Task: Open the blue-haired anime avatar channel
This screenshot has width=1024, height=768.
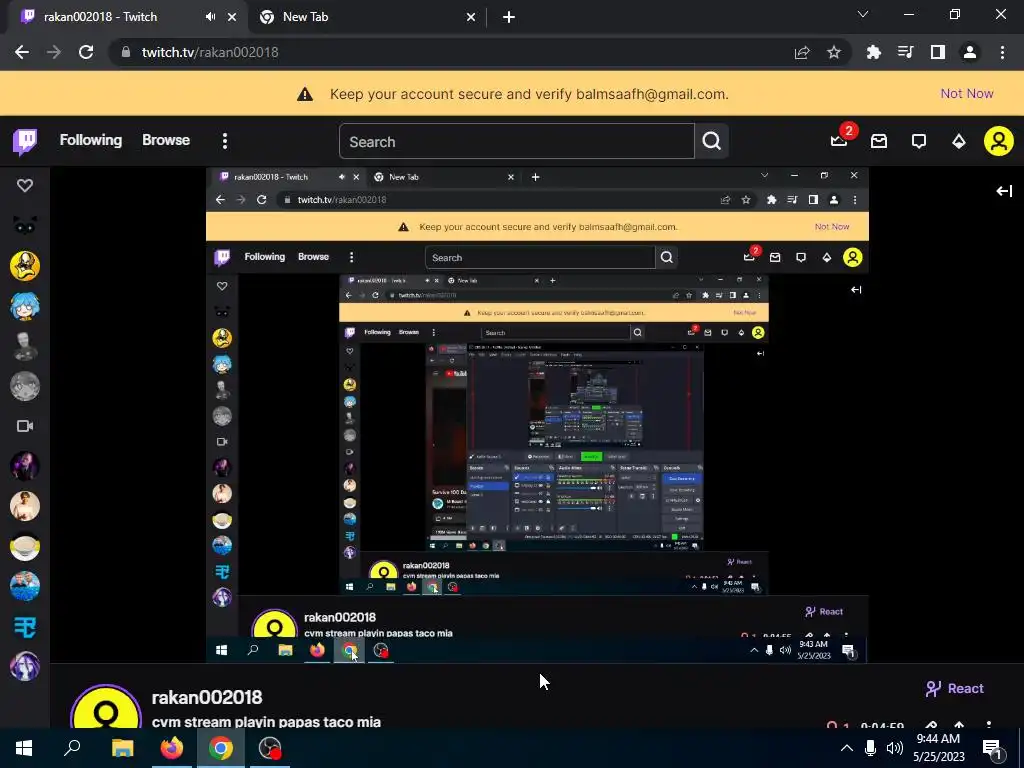Action: [x=25, y=306]
